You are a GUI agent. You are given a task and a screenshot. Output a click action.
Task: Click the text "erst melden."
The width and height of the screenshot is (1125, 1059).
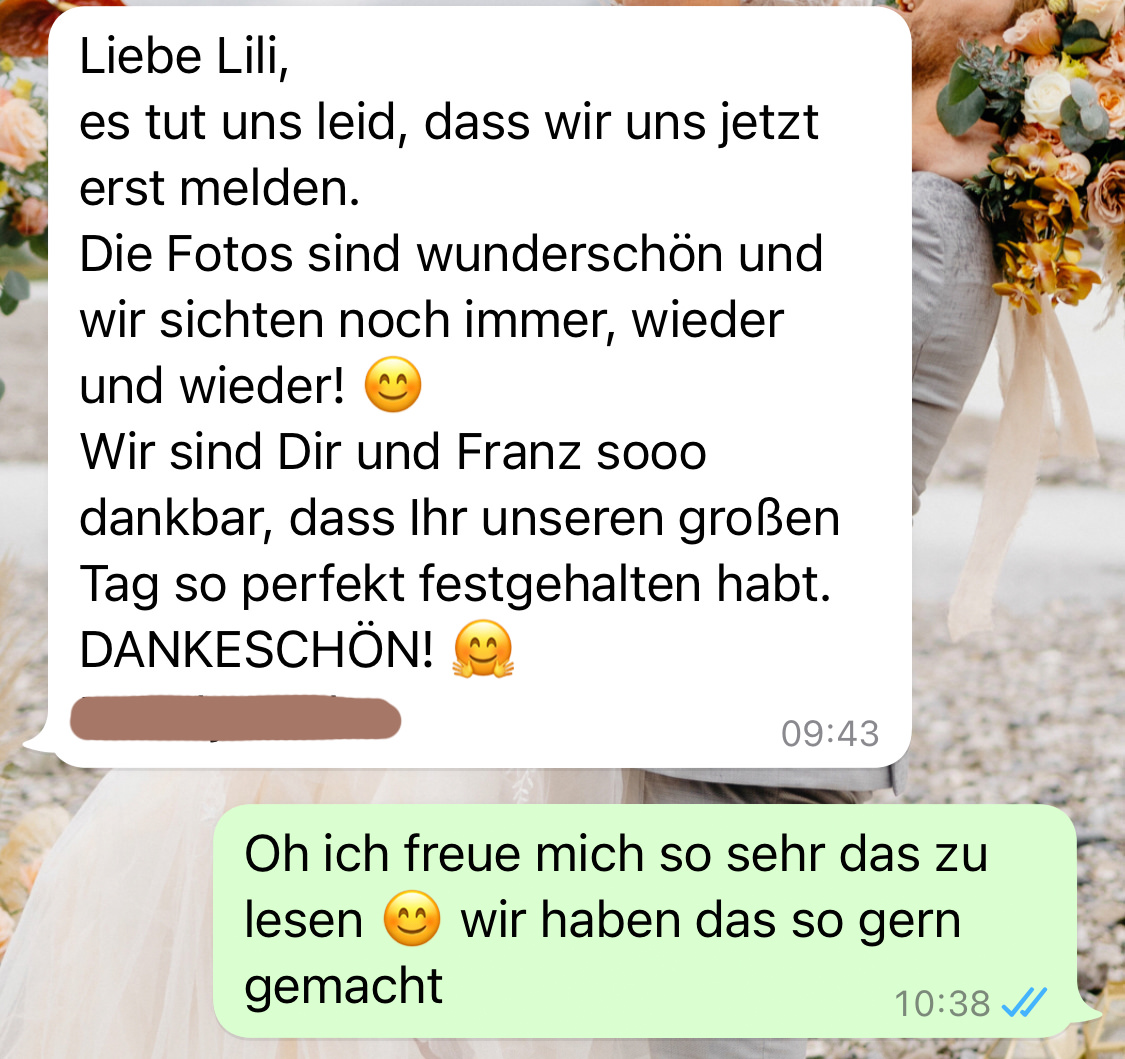220,188
